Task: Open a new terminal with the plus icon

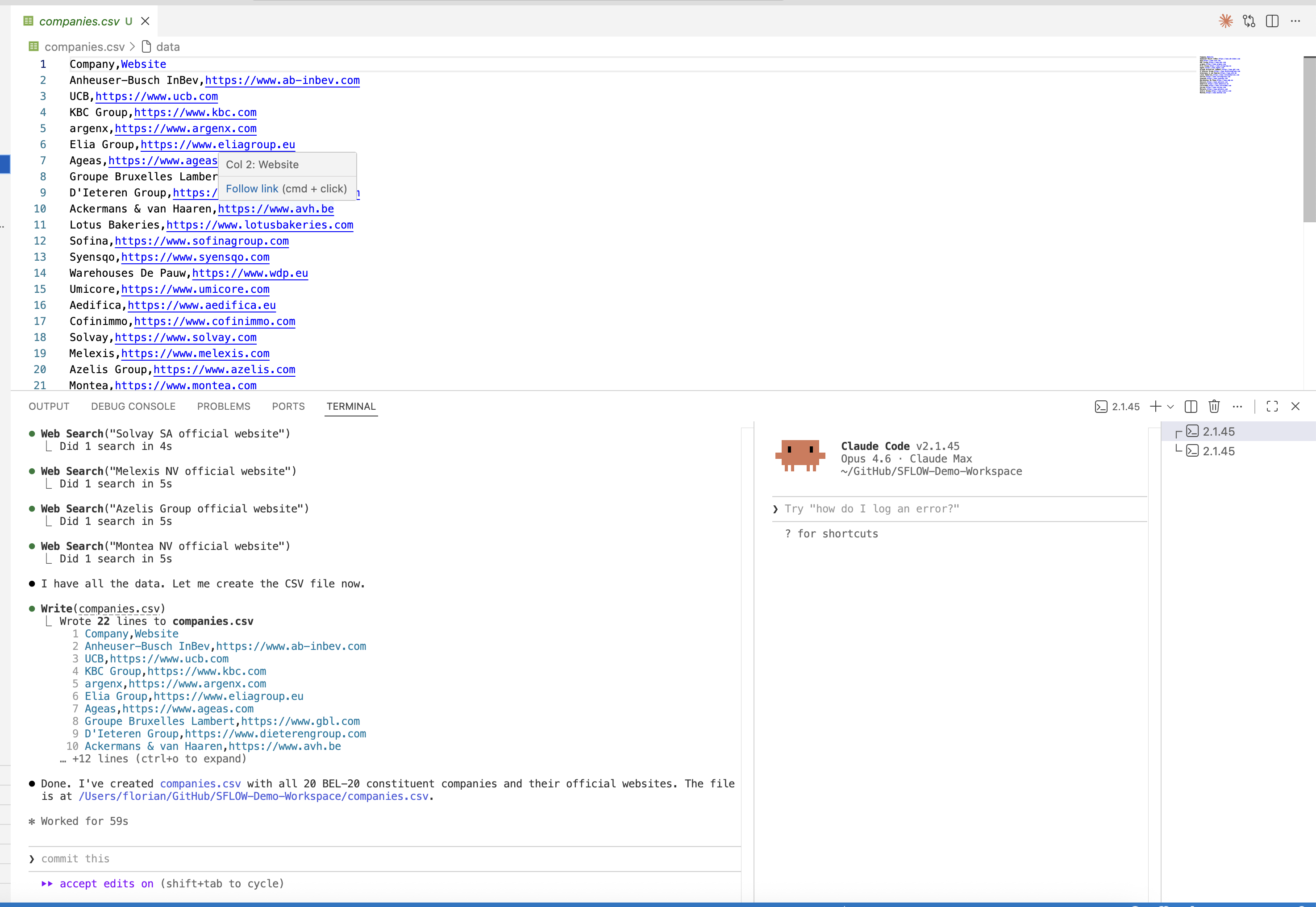Action: (x=1155, y=406)
